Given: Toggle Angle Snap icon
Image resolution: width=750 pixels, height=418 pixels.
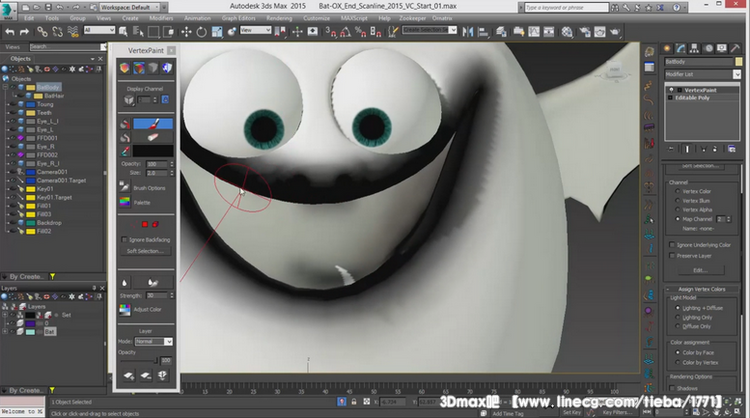Looking at the screenshot, I should [x=345, y=32].
